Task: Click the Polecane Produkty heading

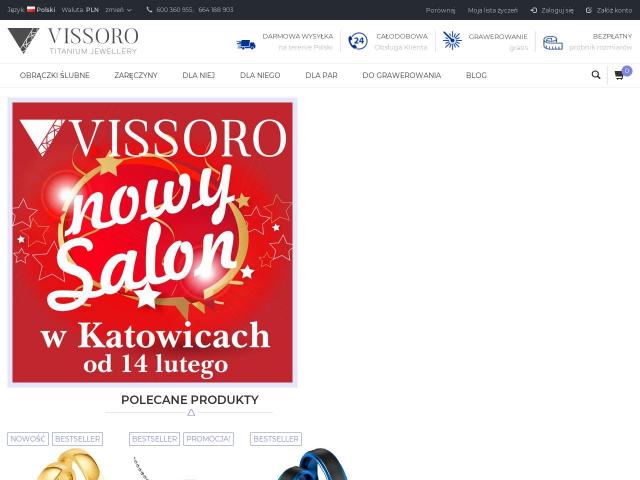Action: [190, 400]
